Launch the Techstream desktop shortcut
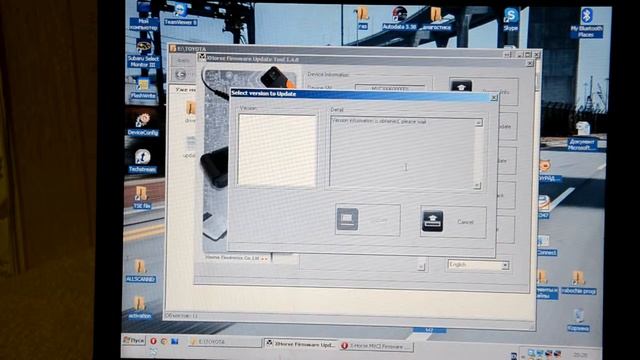The image size is (640, 360). (x=142, y=161)
